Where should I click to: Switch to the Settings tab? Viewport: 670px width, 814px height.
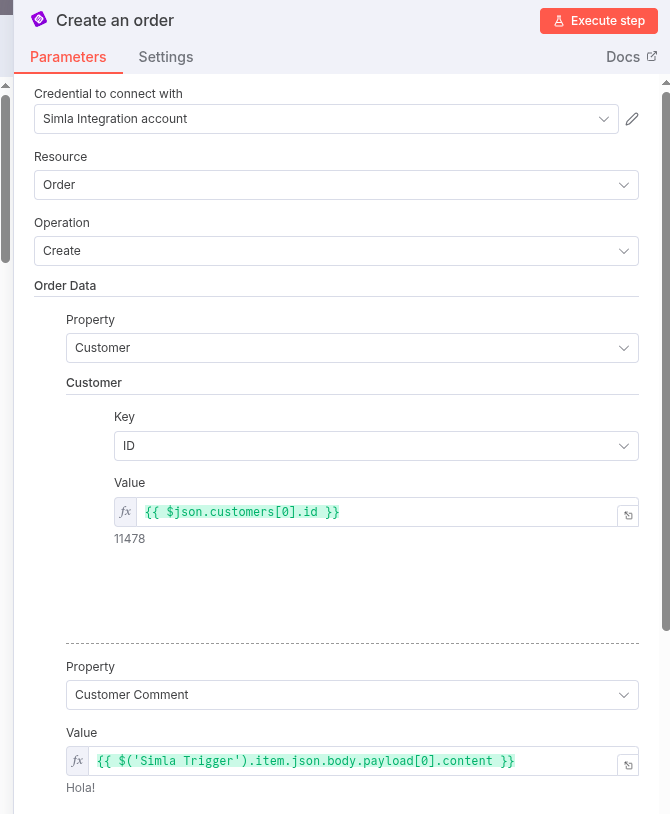coord(166,57)
